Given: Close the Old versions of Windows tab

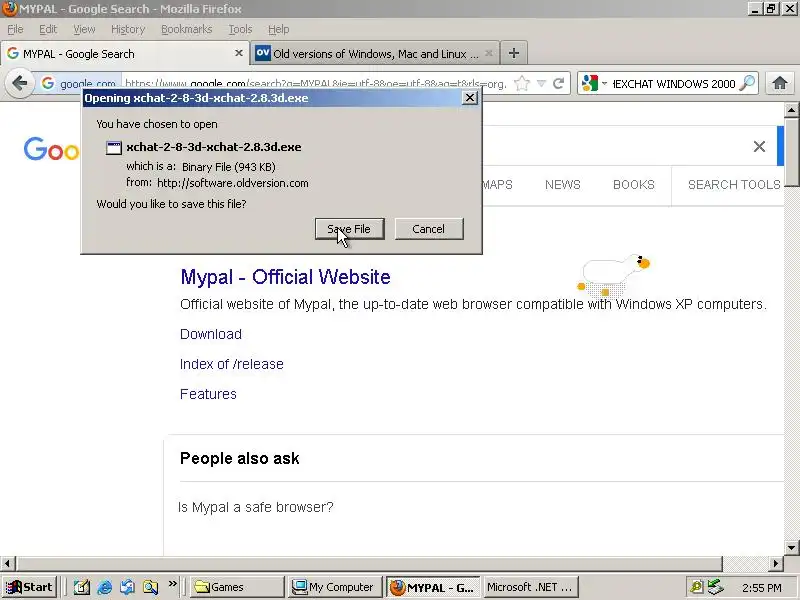Looking at the screenshot, I should click(489, 53).
